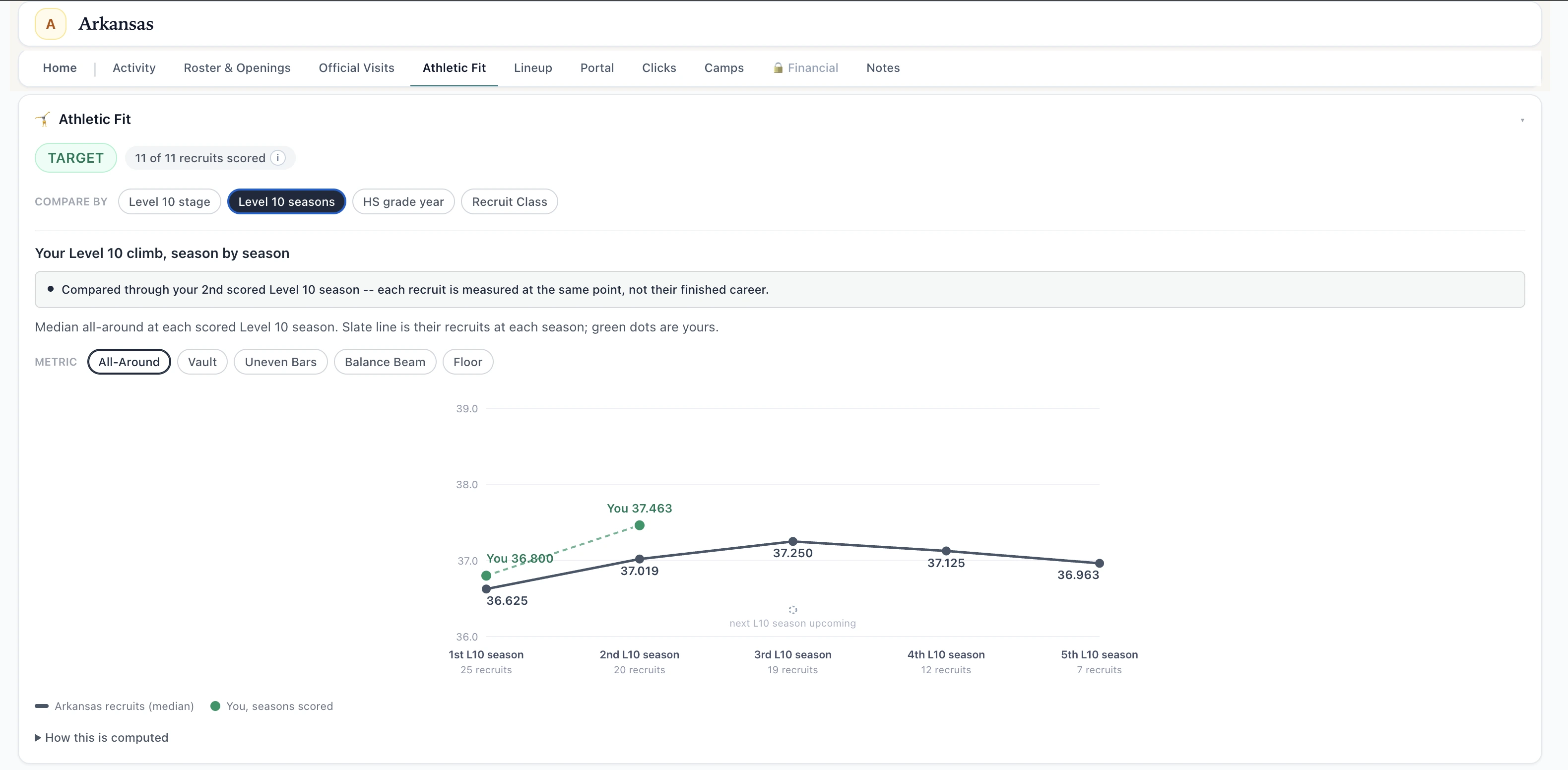Screen dimensions: 1568x770
Task: Click the '5th L10 season' axis label
Action: pos(1099,655)
